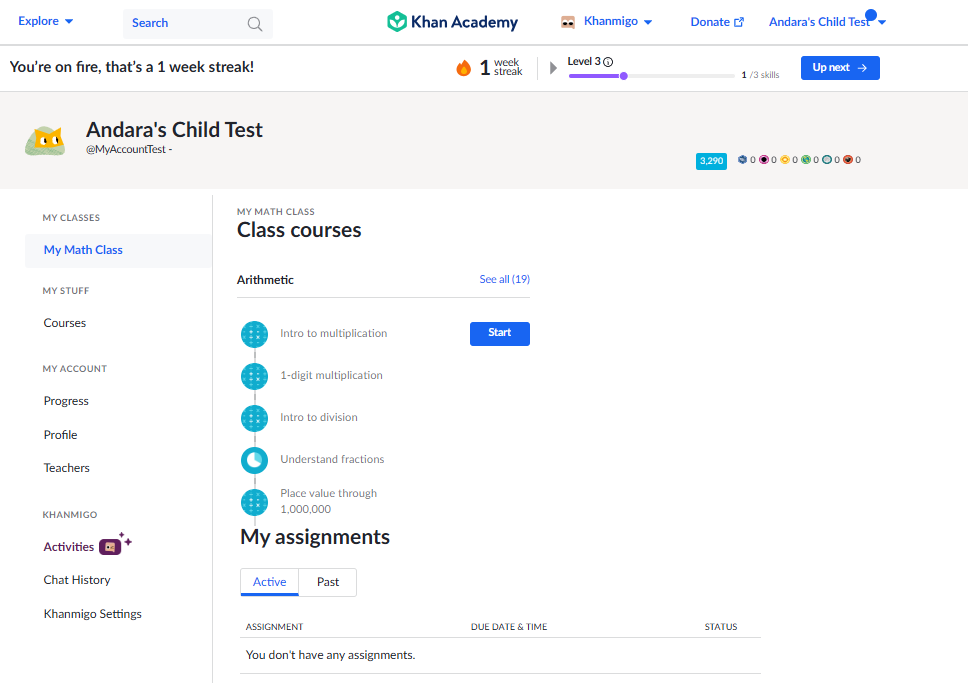Open Teachers in the sidebar
The image size is (968, 683).
(x=67, y=468)
